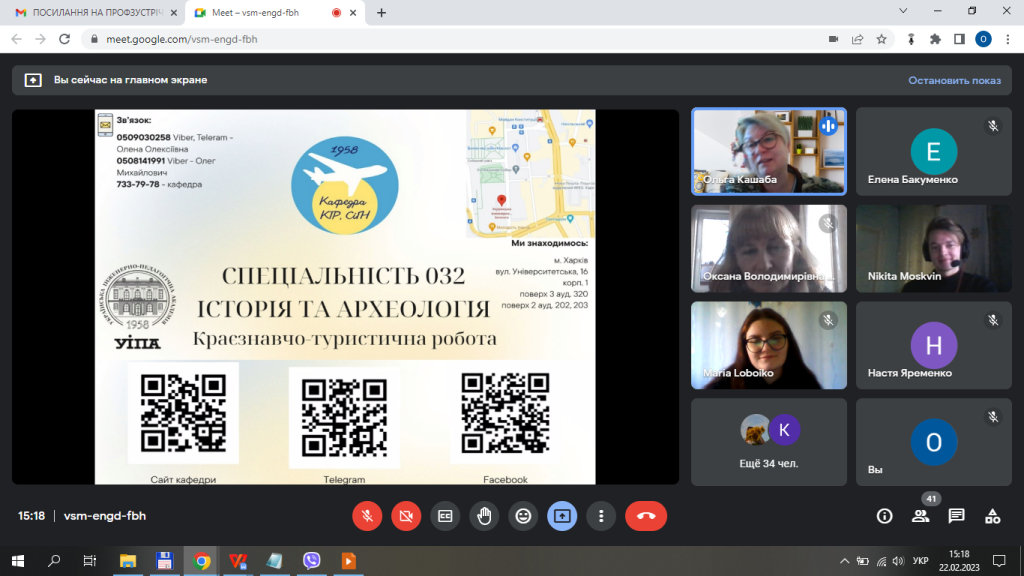View site information lock icon
The height and width of the screenshot is (576, 1024).
(94, 39)
